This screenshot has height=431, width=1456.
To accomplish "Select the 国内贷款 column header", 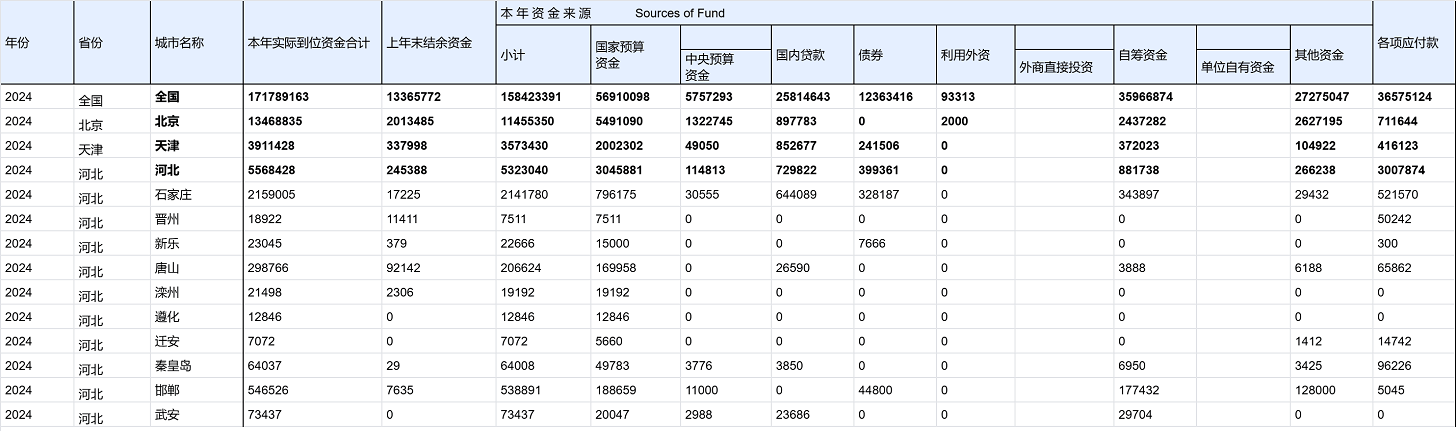I will click(810, 55).
